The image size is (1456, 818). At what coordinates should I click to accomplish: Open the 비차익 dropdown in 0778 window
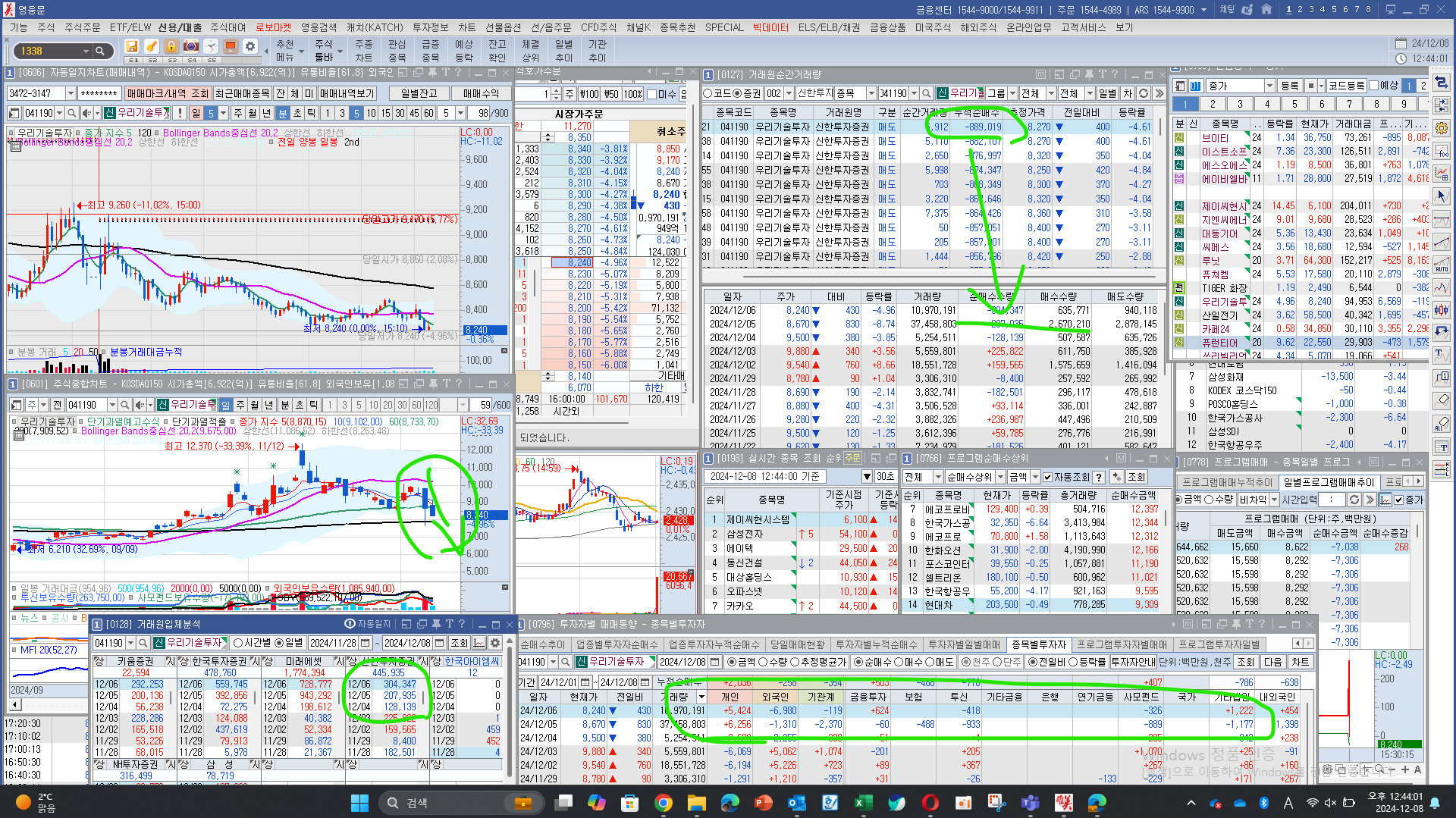[1273, 500]
